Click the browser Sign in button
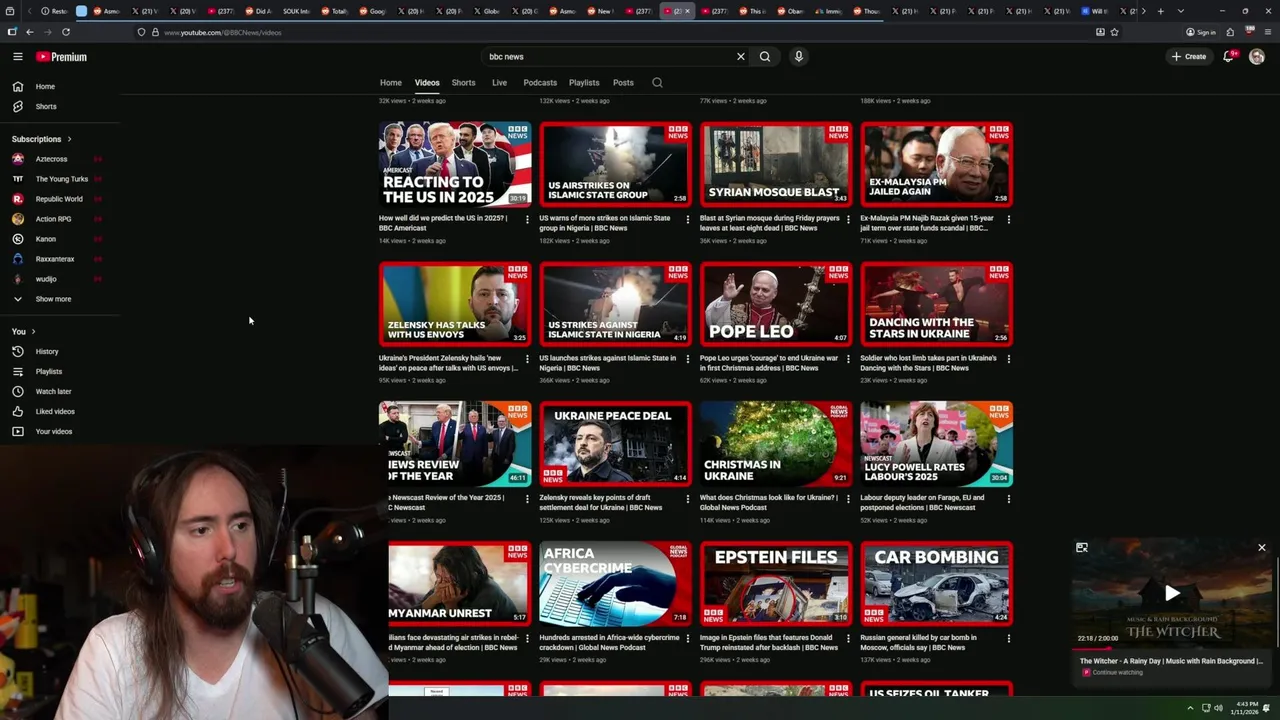 coord(1201,32)
